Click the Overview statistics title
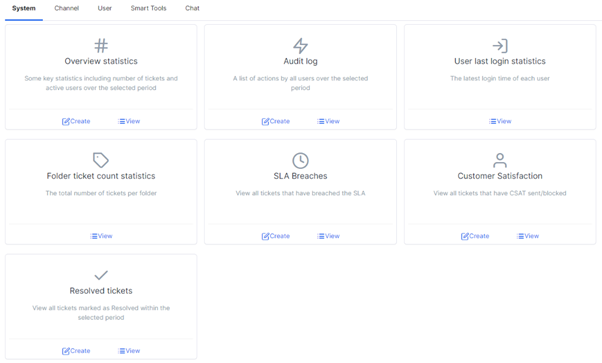 [101, 61]
